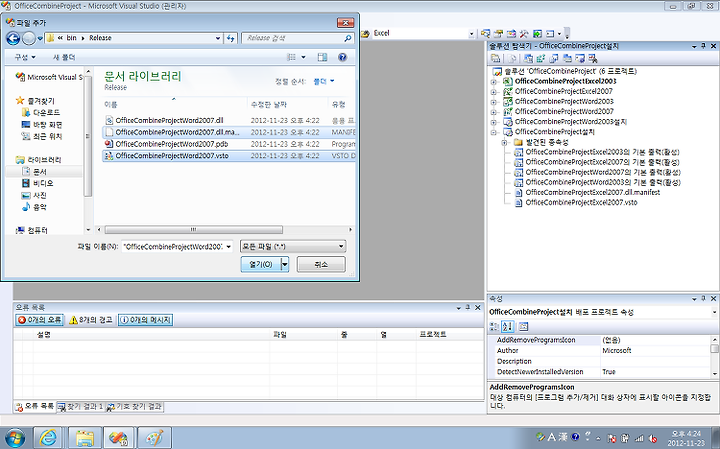Open the File System Editor in Solution Explorer toolbar

click(529, 58)
